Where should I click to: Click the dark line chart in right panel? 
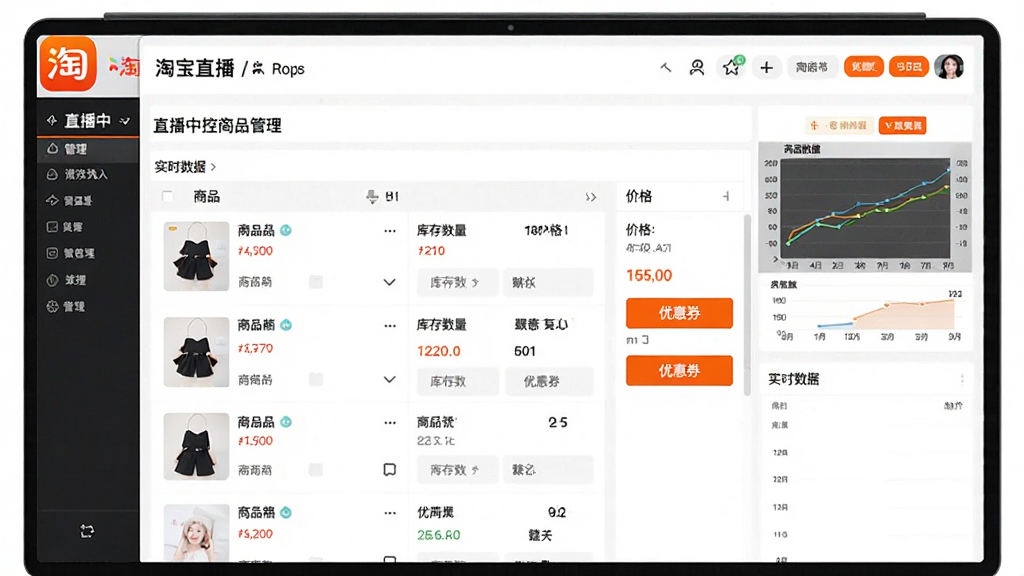pos(865,208)
